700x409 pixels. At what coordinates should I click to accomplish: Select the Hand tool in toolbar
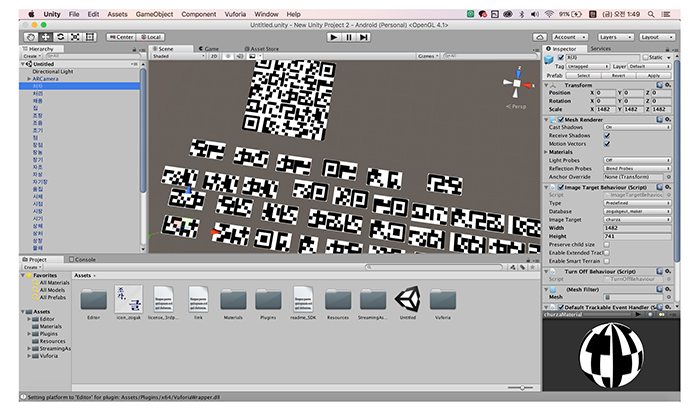(x=31, y=37)
